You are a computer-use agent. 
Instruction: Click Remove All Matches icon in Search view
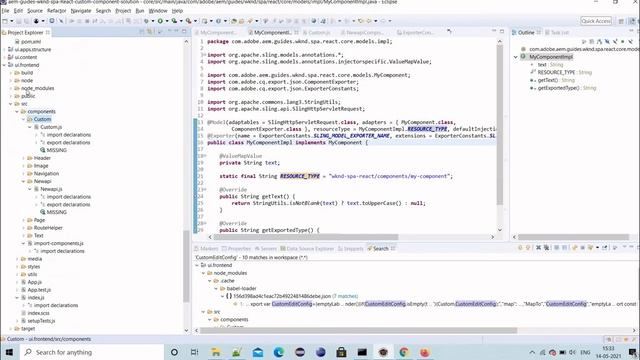pos(546,248)
